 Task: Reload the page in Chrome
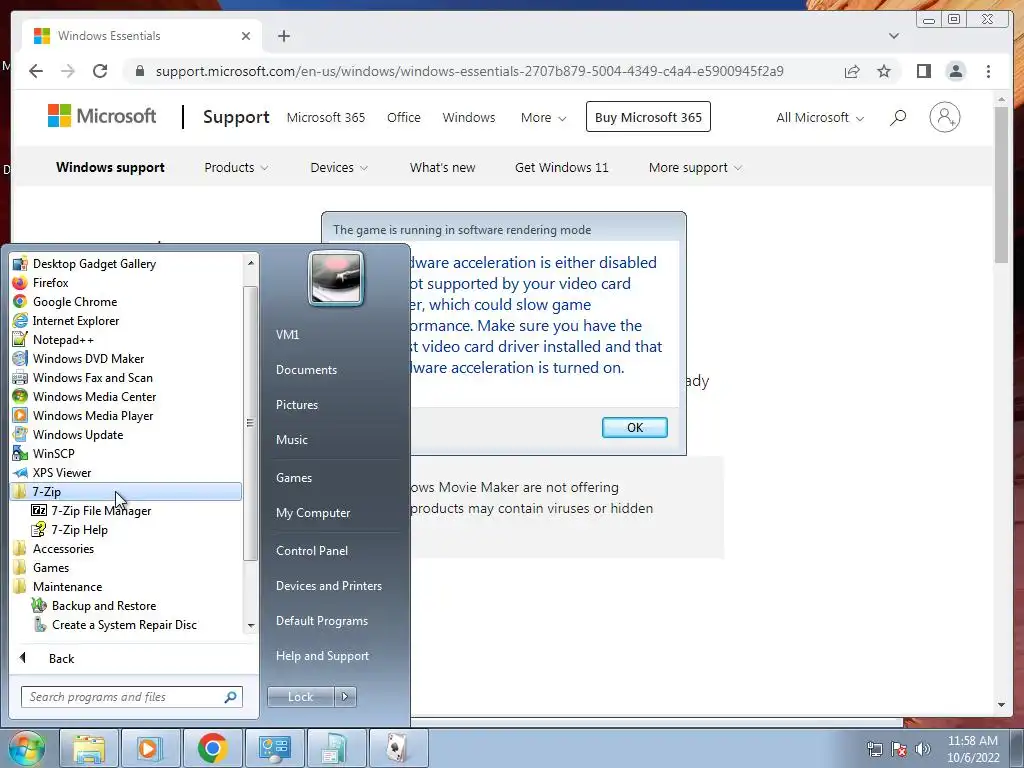coord(100,71)
